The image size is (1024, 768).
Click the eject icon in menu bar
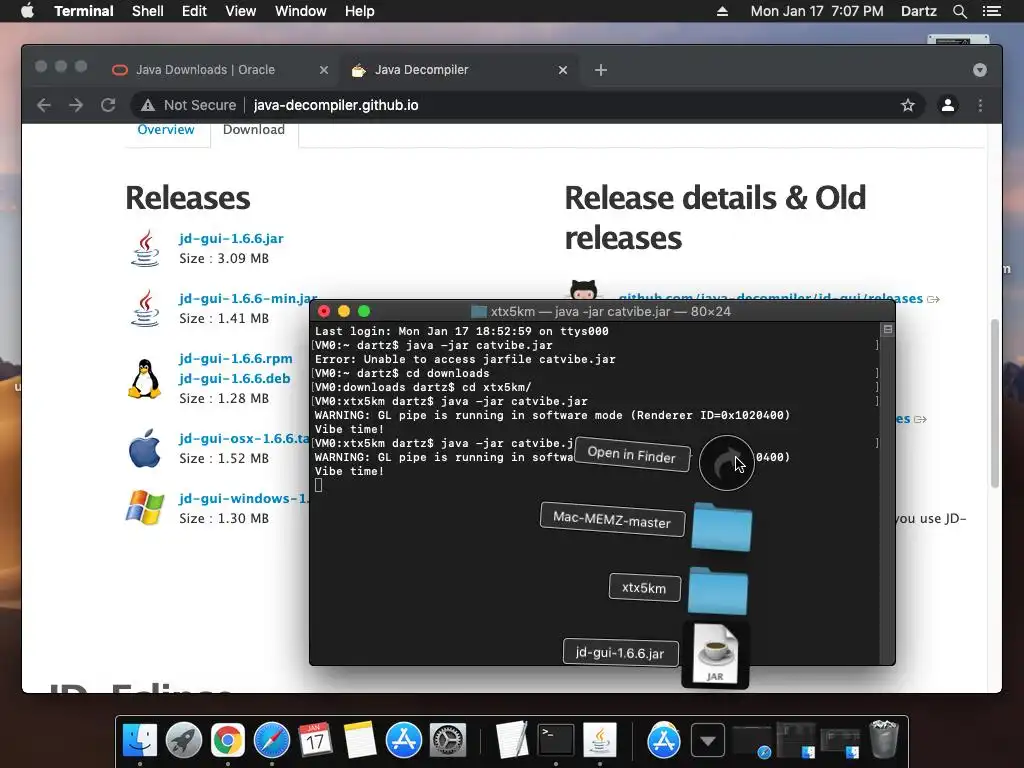coord(722,11)
